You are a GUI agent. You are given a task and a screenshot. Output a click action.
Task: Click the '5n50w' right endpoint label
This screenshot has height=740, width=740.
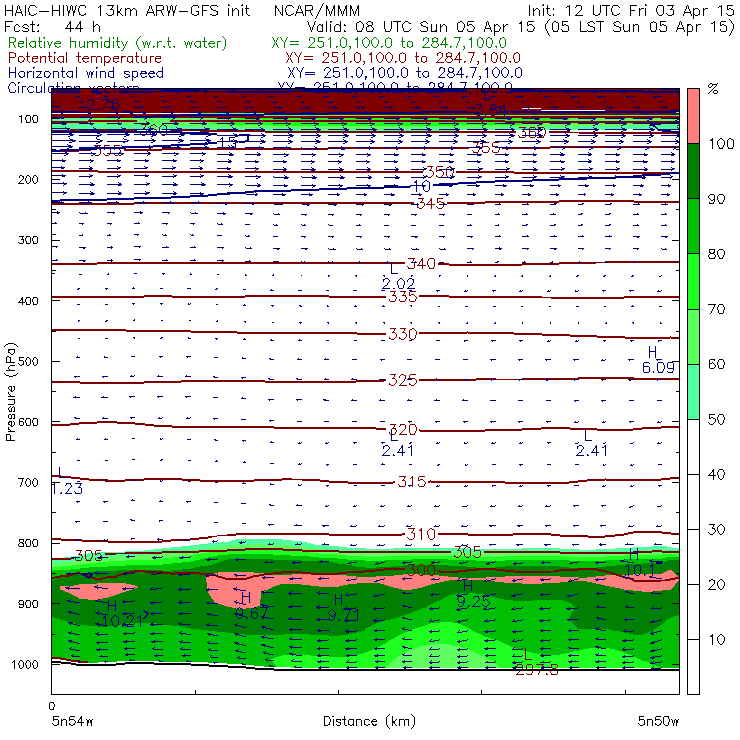658,721
